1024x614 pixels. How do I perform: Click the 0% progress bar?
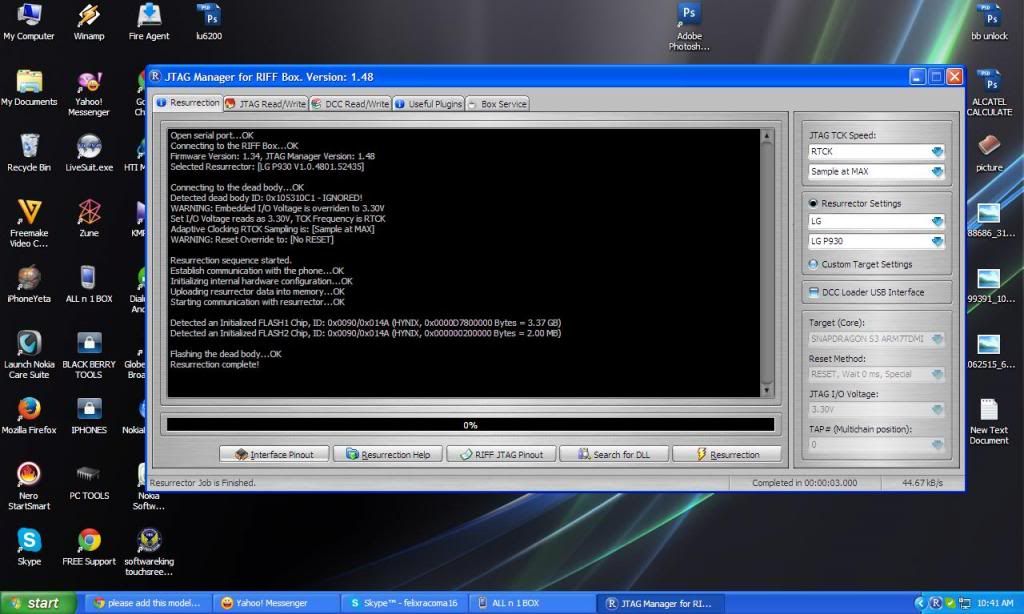(x=470, y=425)
